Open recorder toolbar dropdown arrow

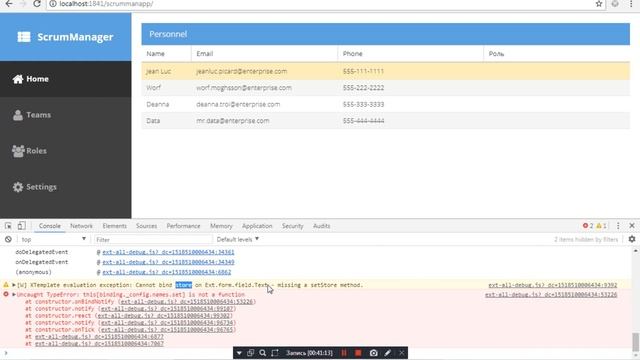point(239,353)
